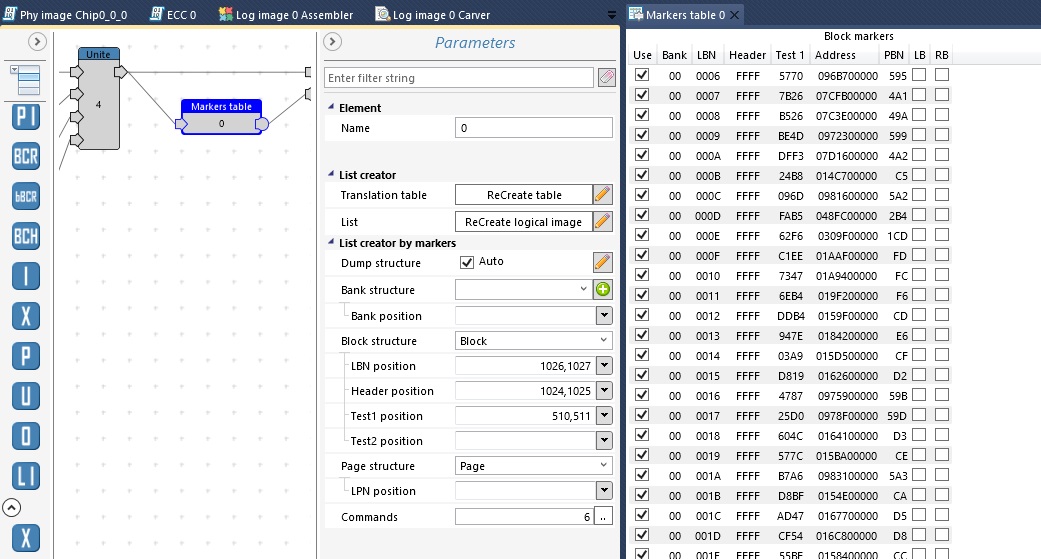This screenshot has height=559, width=1041.
Task: Toggle the Auto dump structure checkbox
Action: pos(467,262)
